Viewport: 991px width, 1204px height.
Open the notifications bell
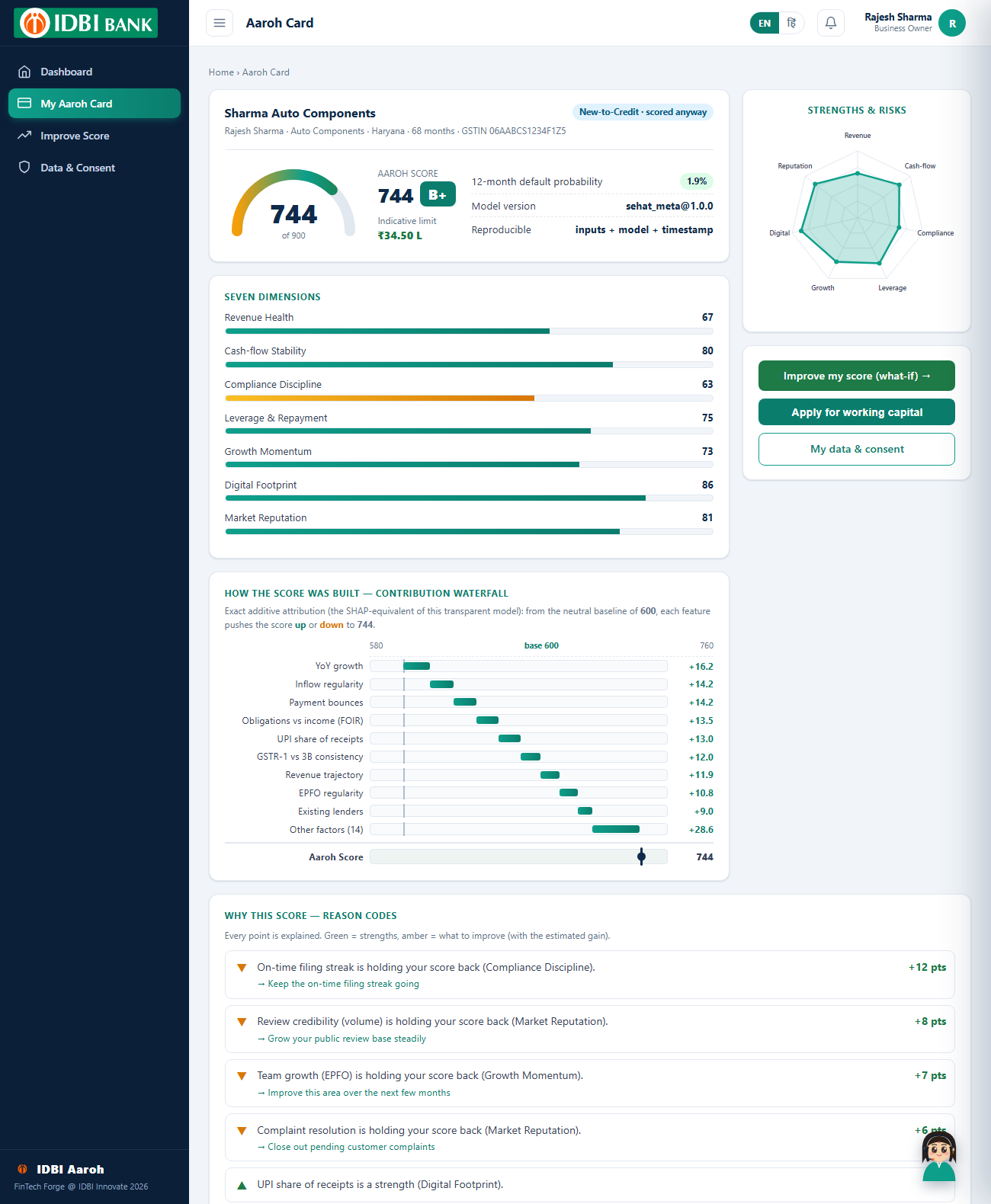point(831,23)
